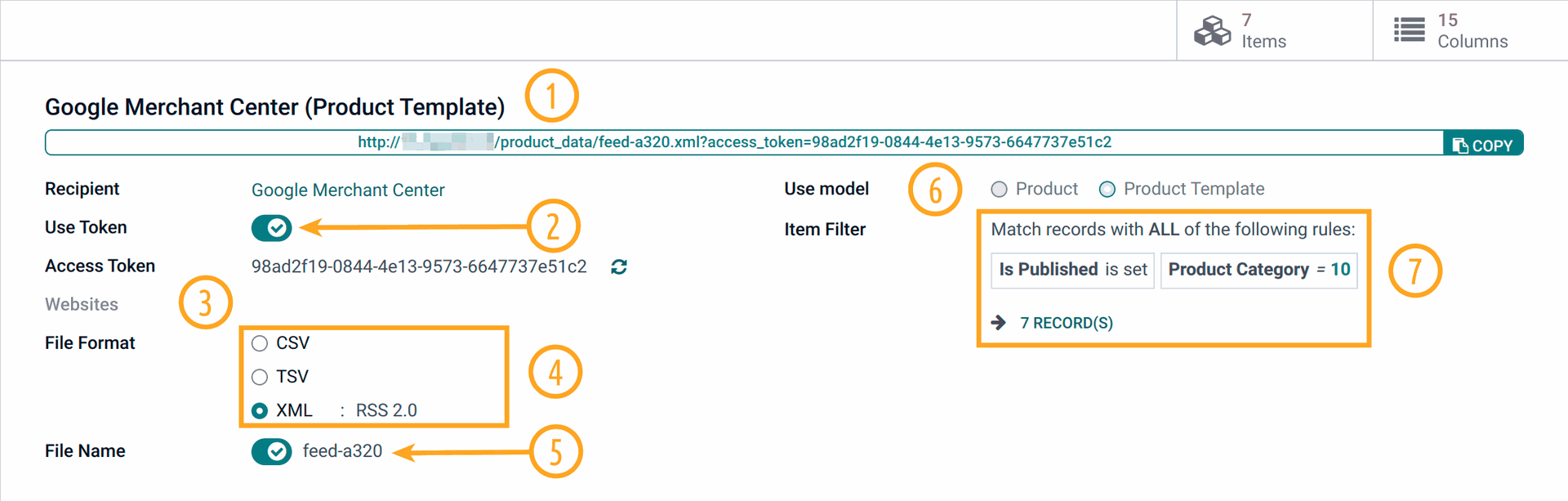Screen dimensions: 1568x501
Task: Open the 7 RECORD(S) link
Action: pos(1067,323)
